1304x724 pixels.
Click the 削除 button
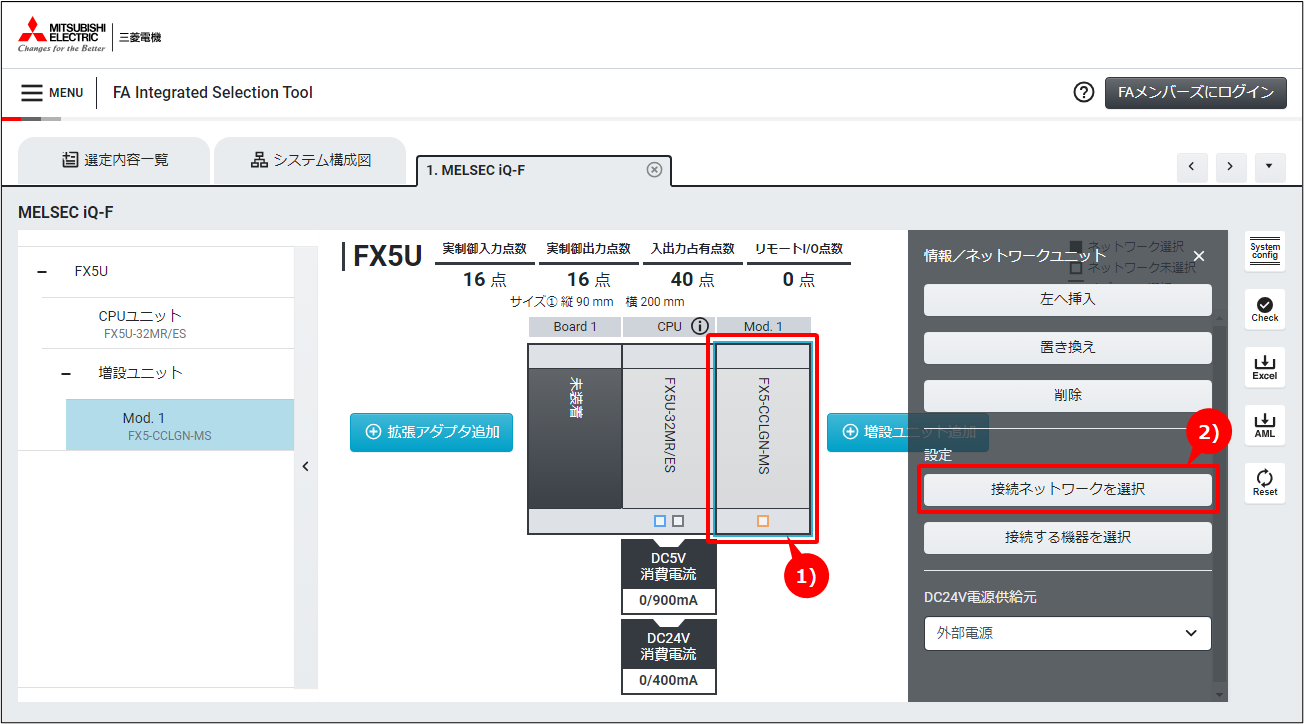pyautogui.click(x=1067, y=395)
